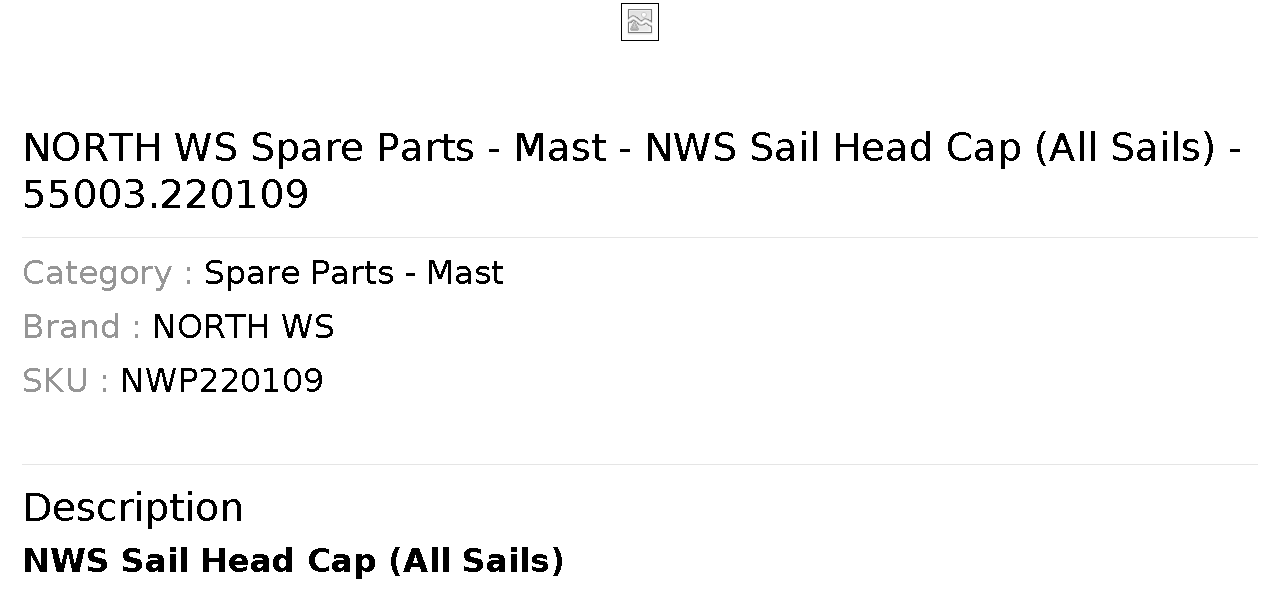The height and width of the screenshot is (608, 1280).
Task: Click 'Spare Parts' words in the title
Action: click(x=362, y=148)
